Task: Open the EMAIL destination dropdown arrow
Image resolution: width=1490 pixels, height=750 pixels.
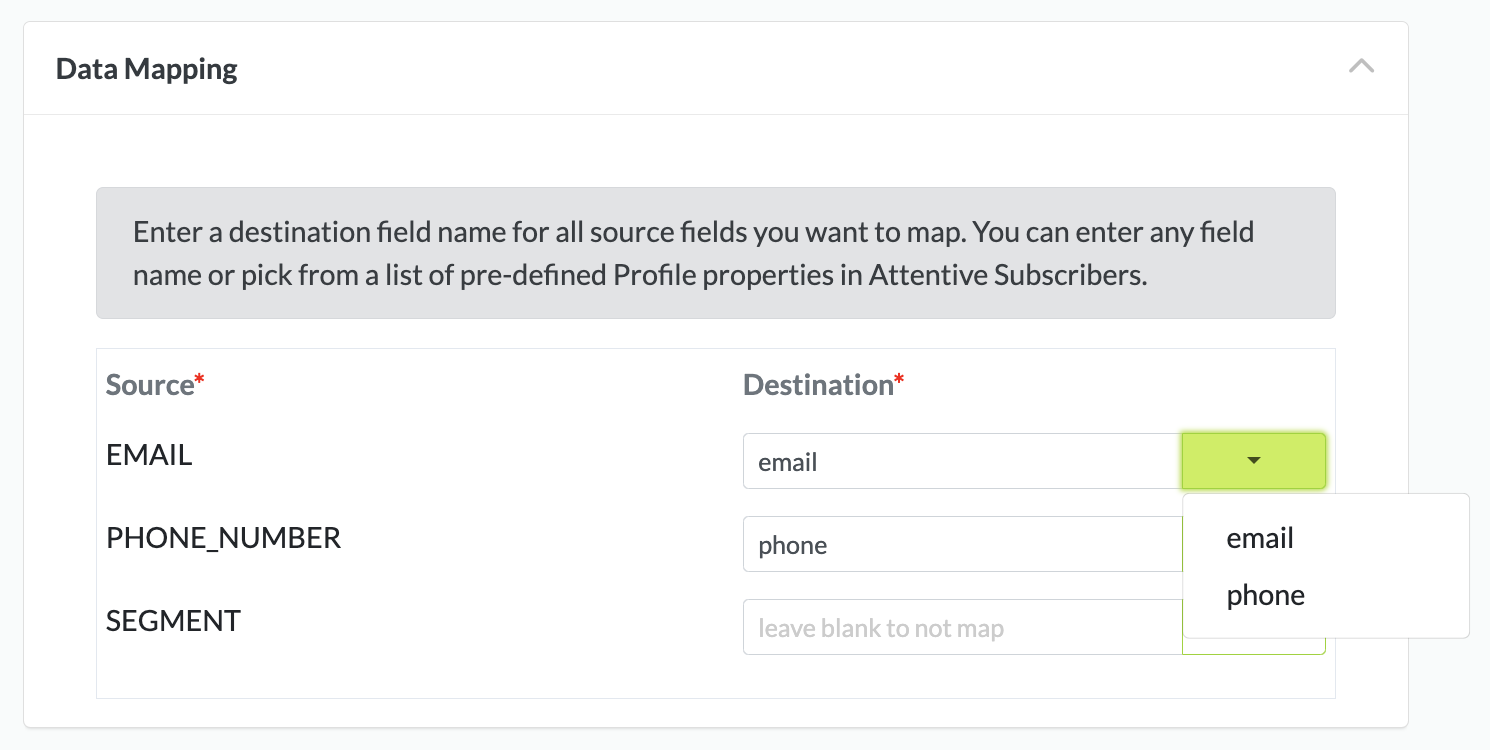Action: click(x=1253, y=461)
